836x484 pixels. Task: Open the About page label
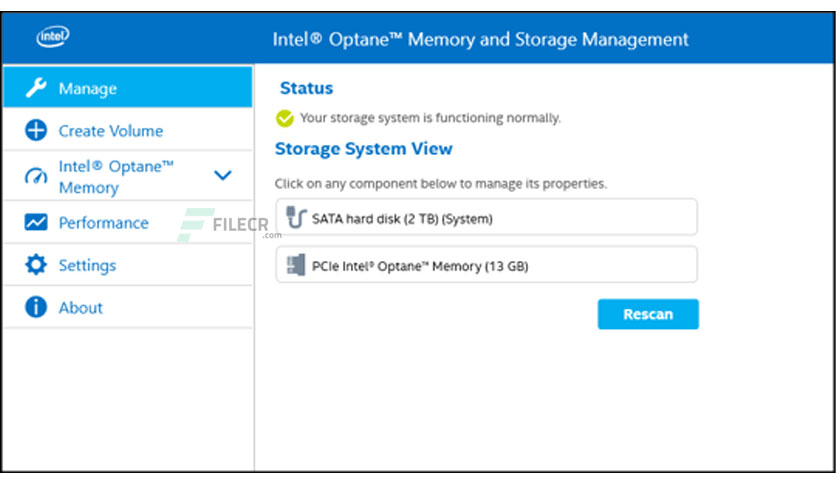81,308
